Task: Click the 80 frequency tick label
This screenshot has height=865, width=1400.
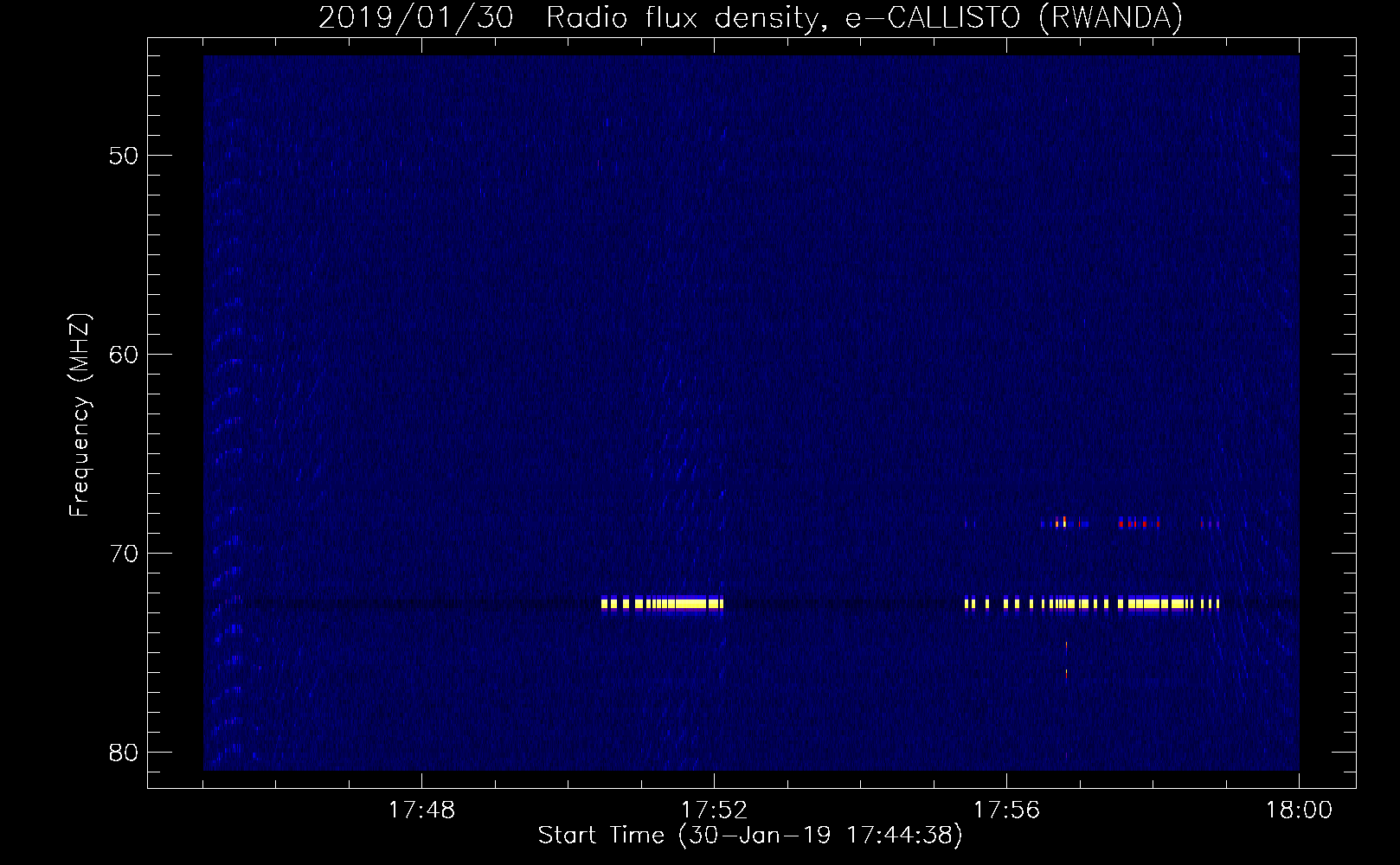Action: click(124, 753)
